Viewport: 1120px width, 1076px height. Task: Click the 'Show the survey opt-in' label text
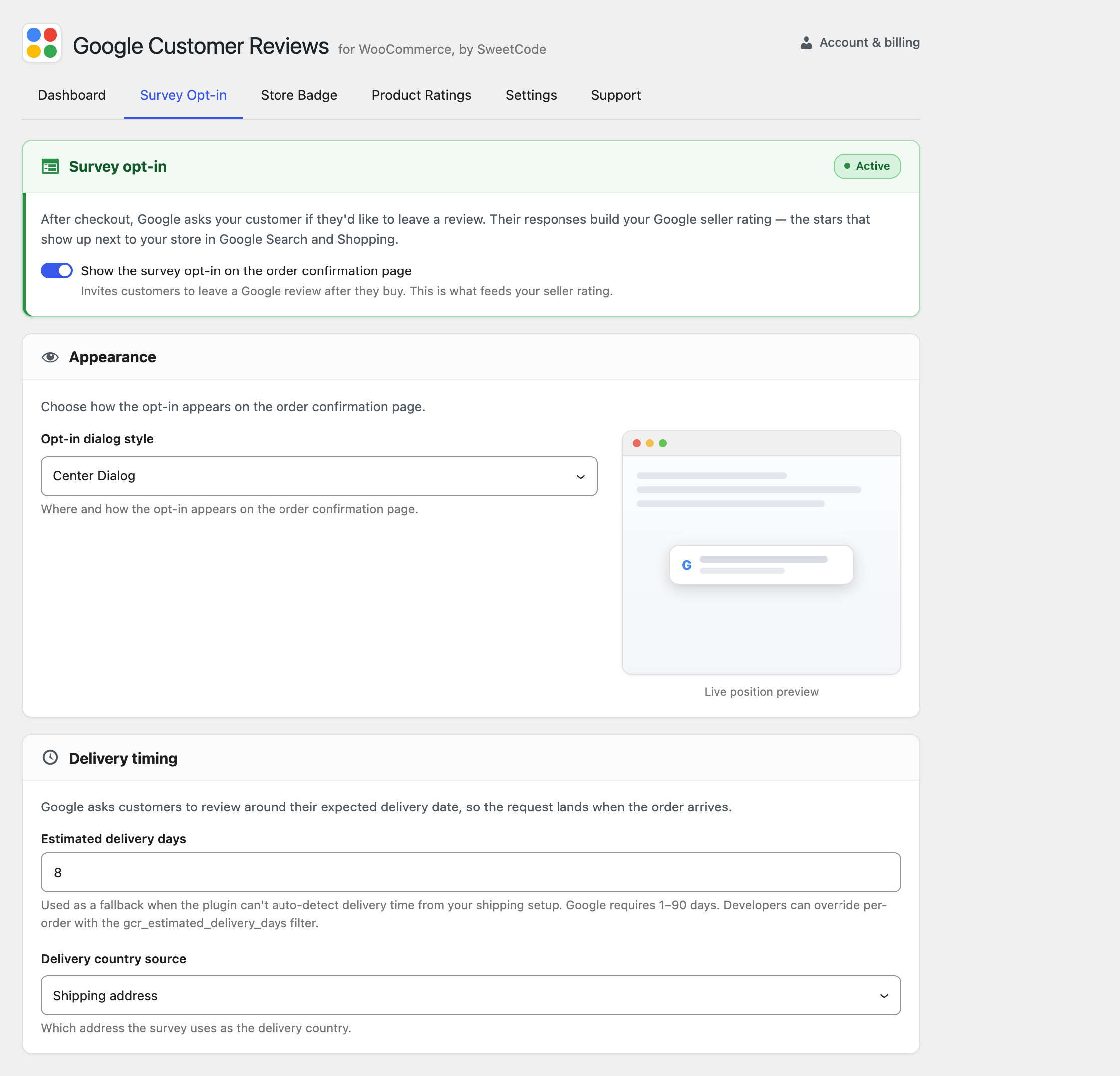tap(246, 271)
